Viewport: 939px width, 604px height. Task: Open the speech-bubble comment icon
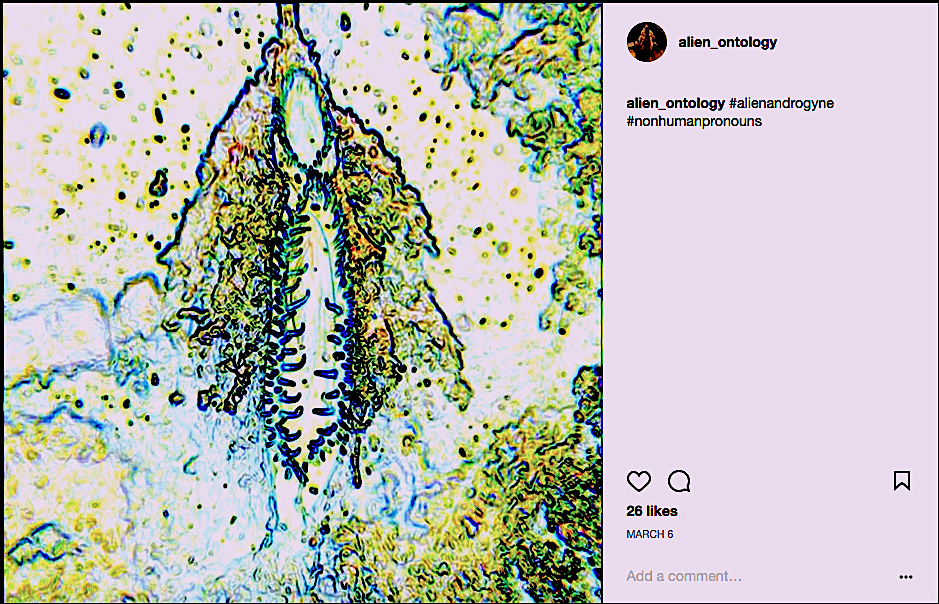point(679,481)
